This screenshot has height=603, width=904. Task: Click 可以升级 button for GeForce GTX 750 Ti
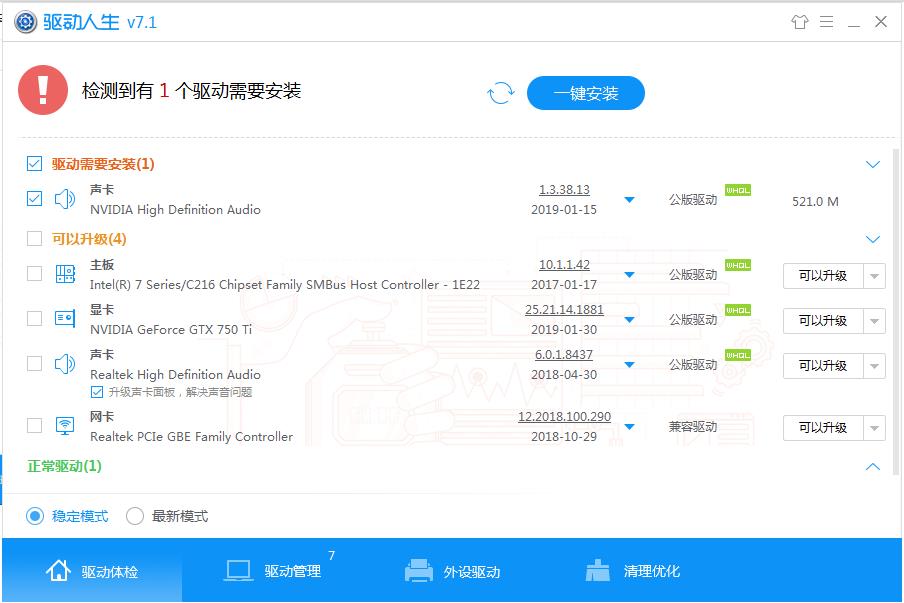coord(823,321)
